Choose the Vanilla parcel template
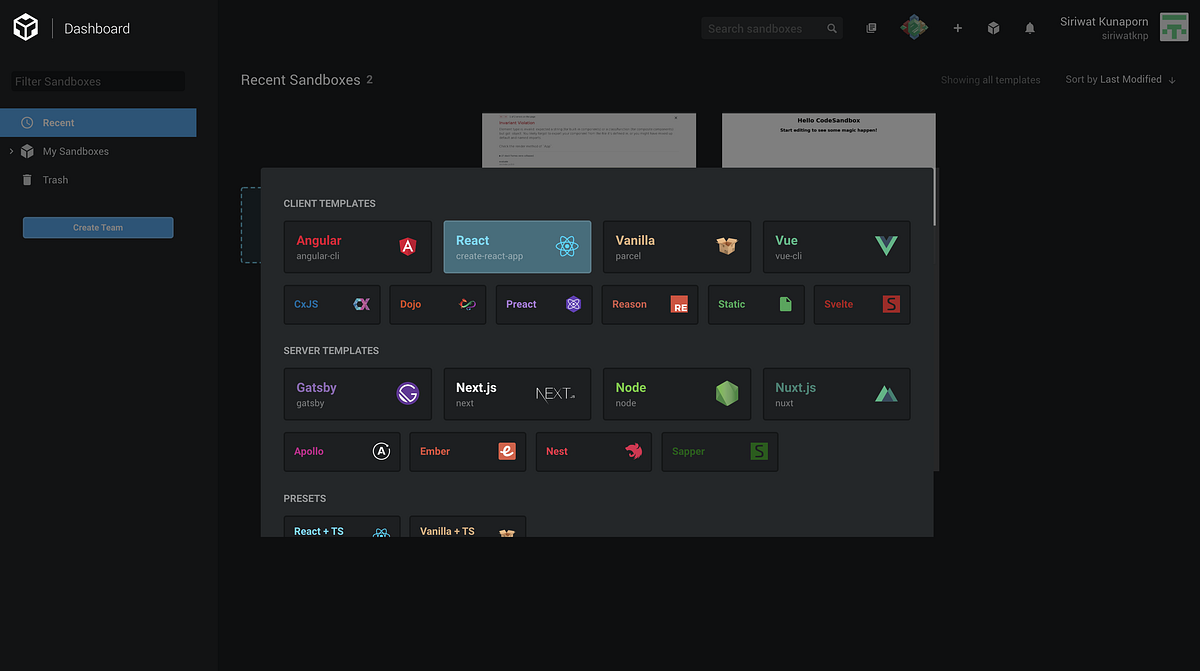 pyautogui.click(x=677, y=246)
